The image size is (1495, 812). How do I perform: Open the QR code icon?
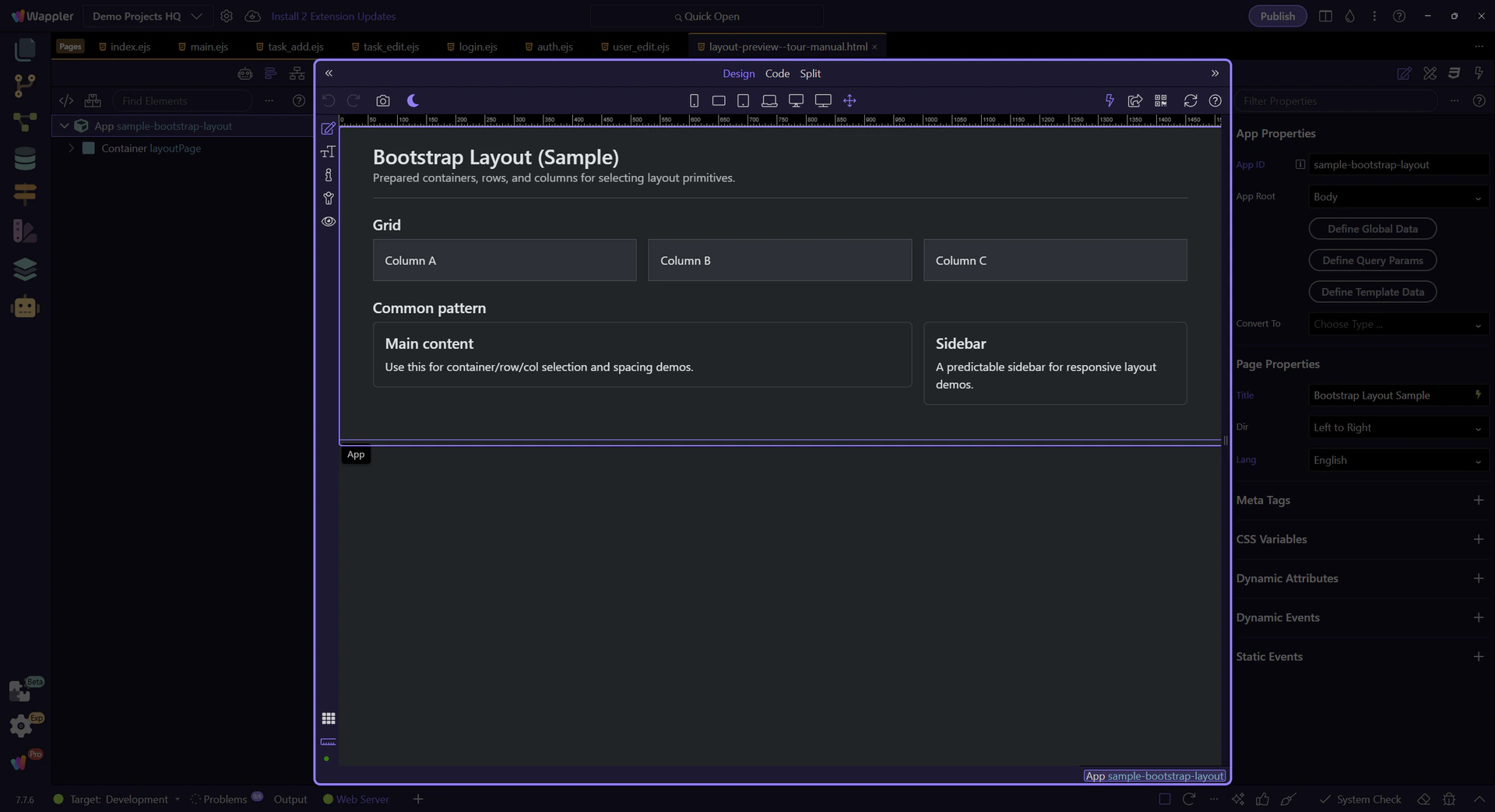1161,100
